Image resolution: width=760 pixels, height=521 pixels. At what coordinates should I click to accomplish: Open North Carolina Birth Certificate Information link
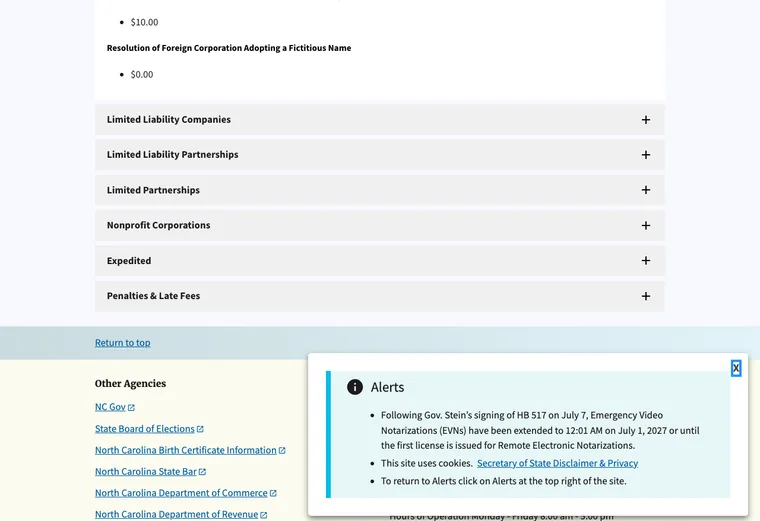pos(186,450)
